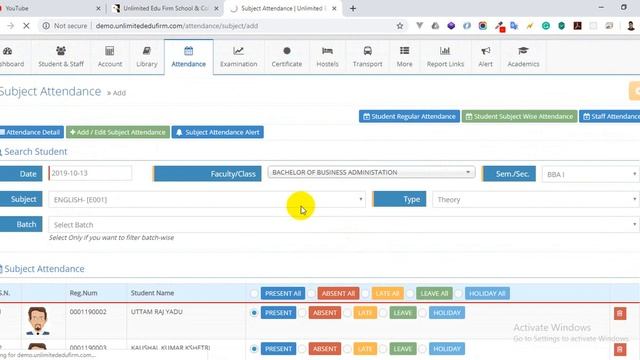The image size is (640, 360).
Task: Select the HOLIDAY All radio button
Action: (459, 293)
